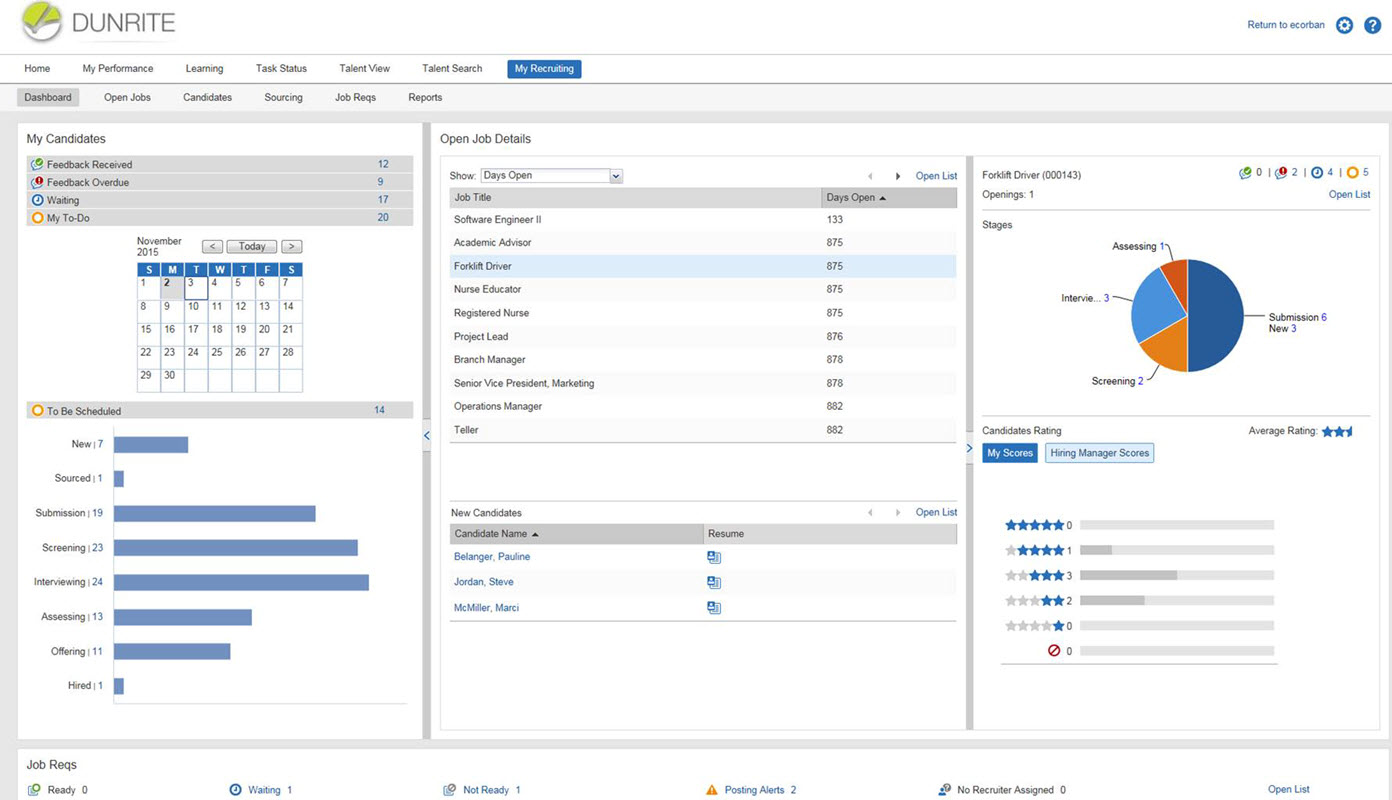Click Today to reset the calendar
The width and height of the screenshot is (1392, 800).
[250, 246]
